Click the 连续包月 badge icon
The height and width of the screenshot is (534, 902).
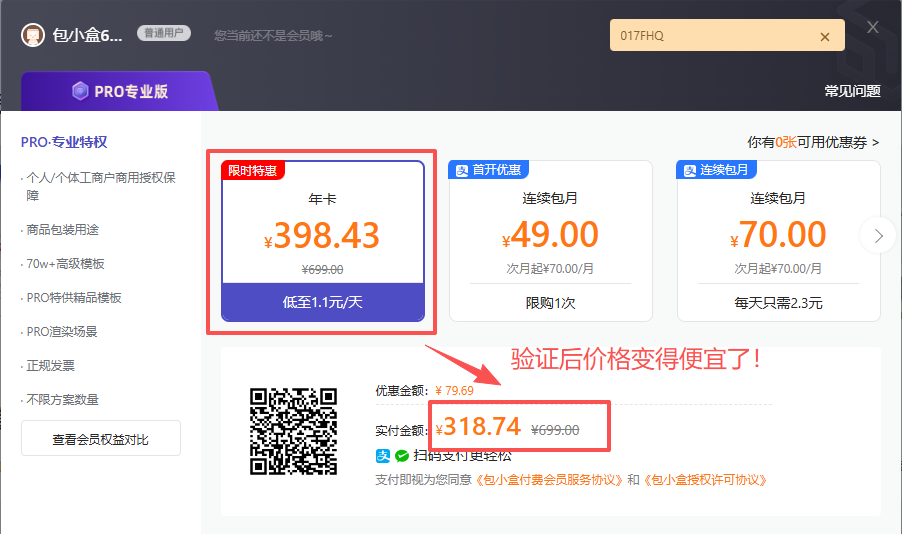click(x=690, y=170)
